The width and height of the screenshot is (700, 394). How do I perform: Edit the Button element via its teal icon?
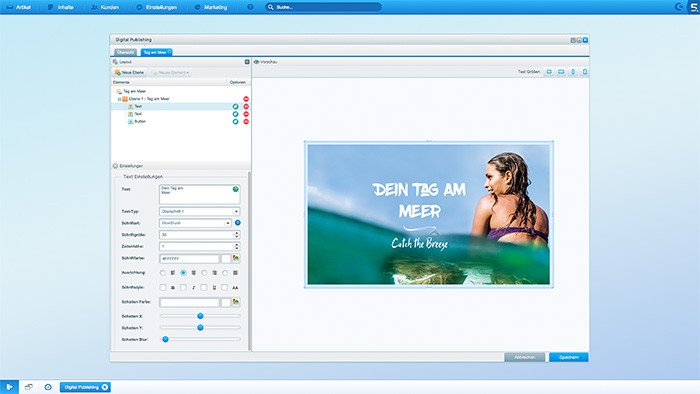click(x=235, y=121)
